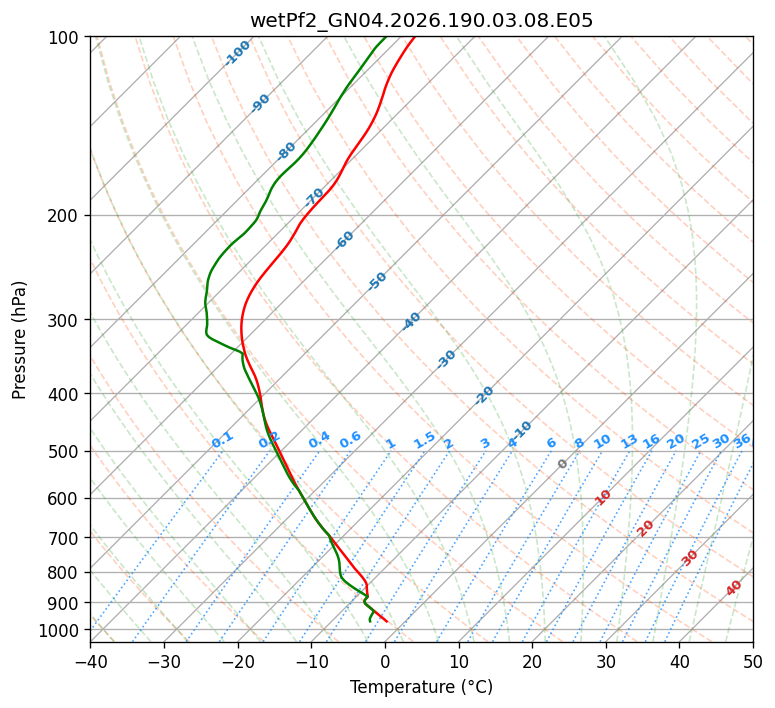Click the 36 mixing ratio label
This screenshot has width=775, height=708.
742,441
